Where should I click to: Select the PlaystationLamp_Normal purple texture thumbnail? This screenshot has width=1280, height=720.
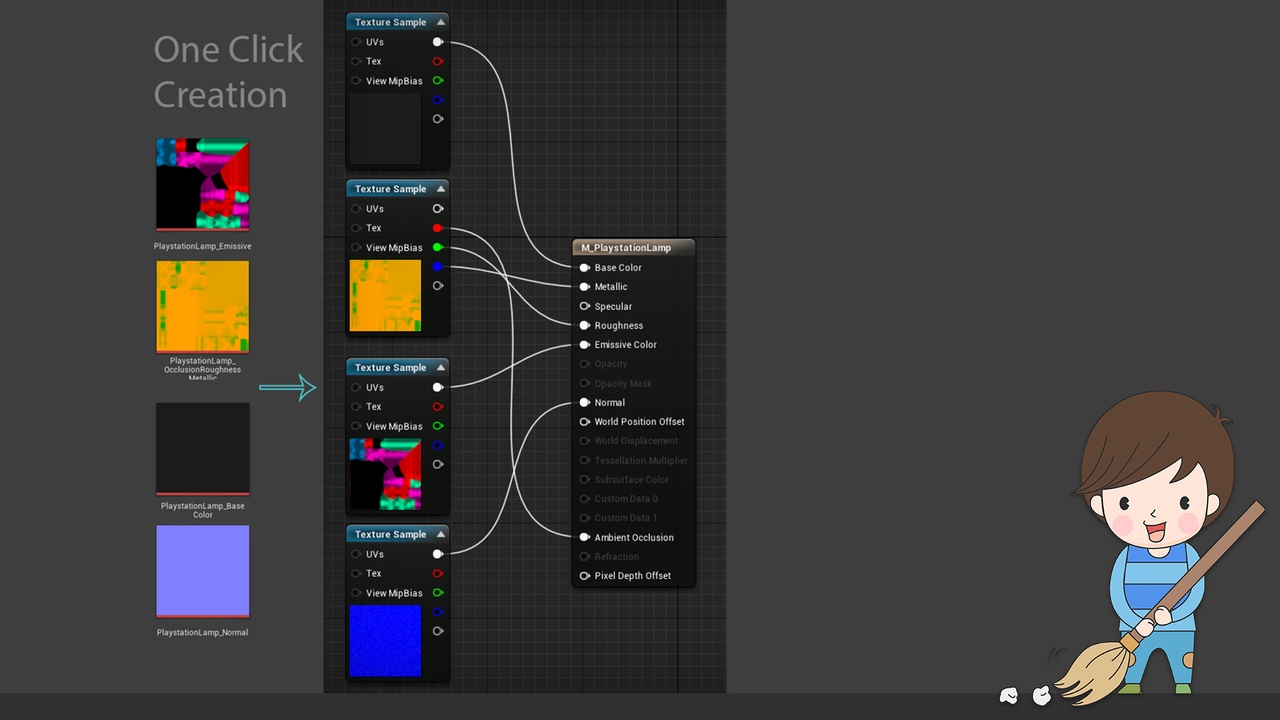tap(202, 572)
